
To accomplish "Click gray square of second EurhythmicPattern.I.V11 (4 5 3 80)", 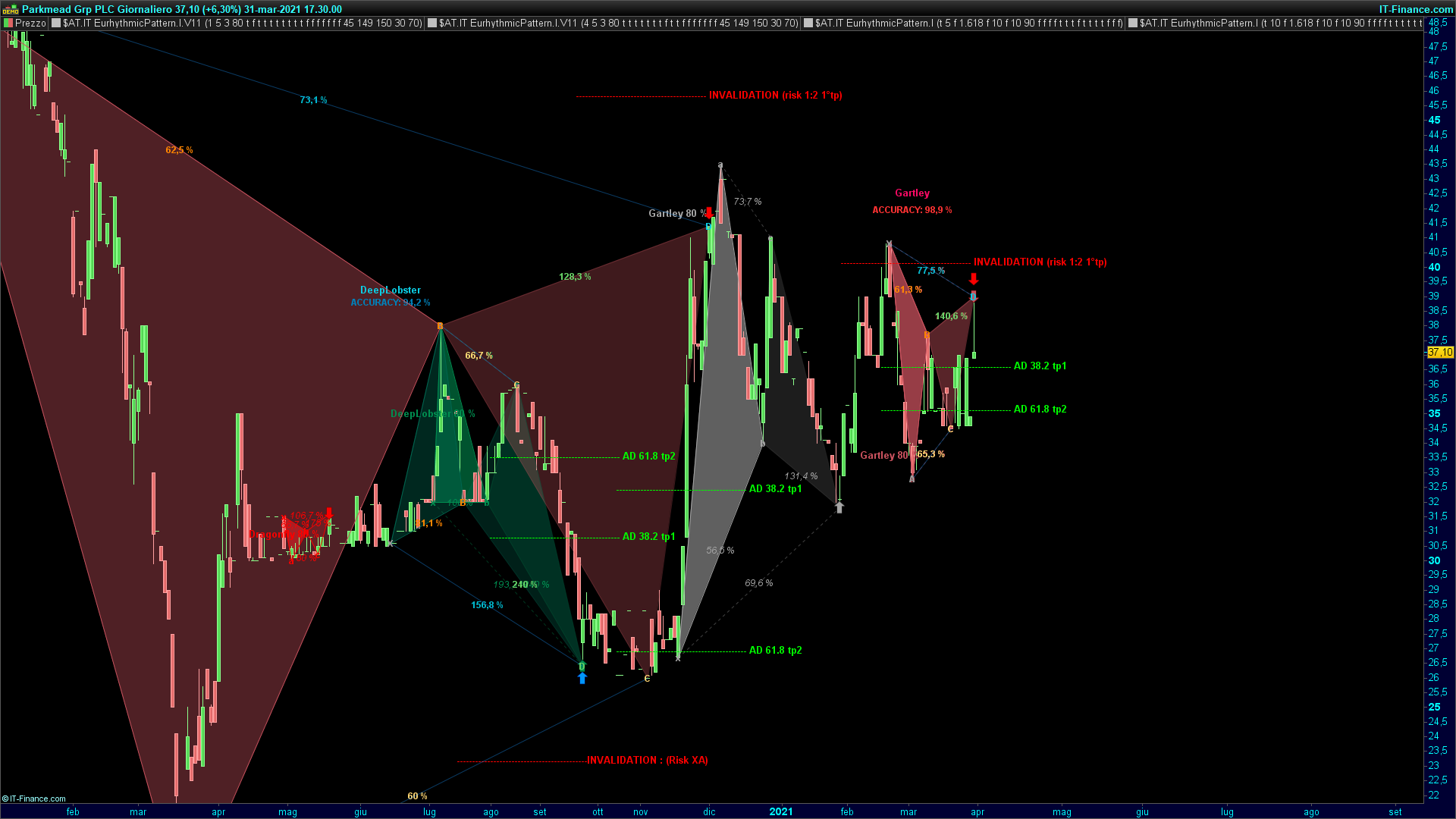I will (x=432, y=23).
